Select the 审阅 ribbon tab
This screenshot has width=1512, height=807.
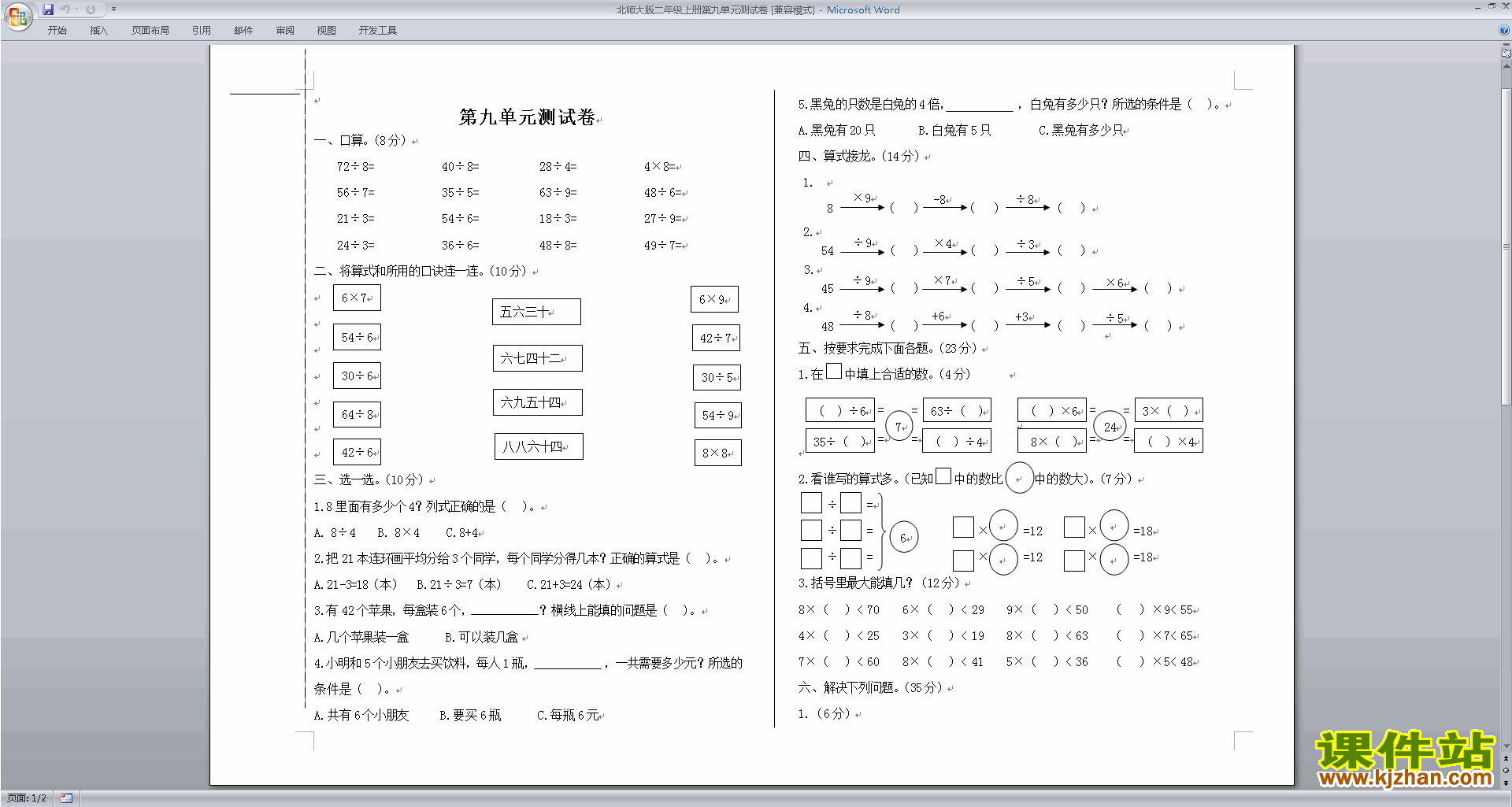click(x=285, y=30)
